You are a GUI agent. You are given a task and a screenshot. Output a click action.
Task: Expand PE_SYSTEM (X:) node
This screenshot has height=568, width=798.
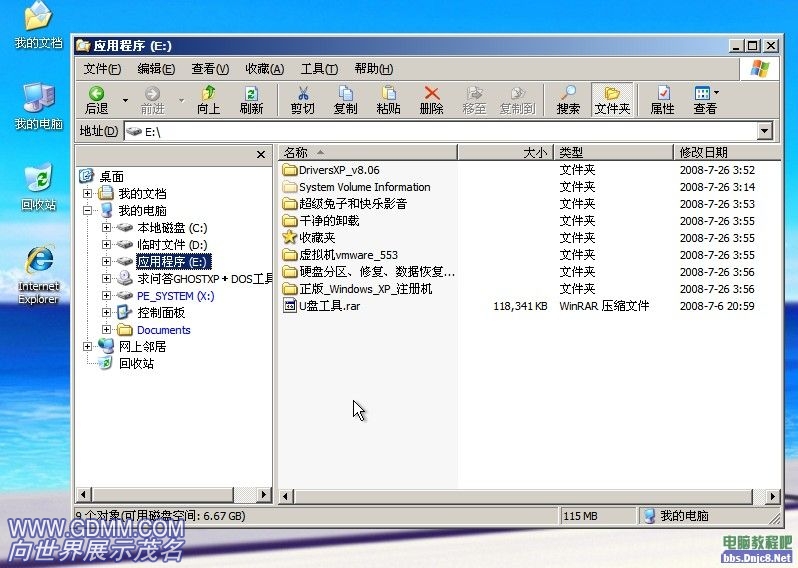(x=106, y=295)
